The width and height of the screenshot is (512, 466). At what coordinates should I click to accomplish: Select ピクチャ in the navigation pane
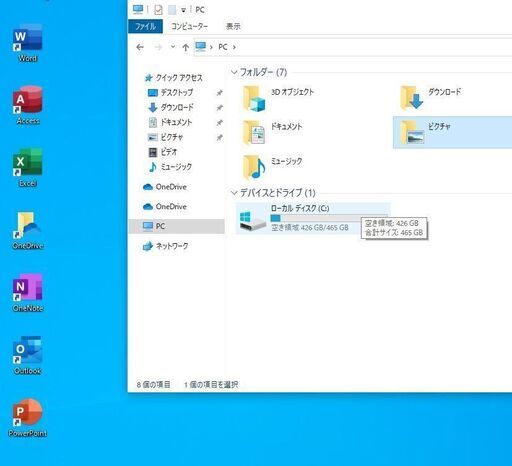click(x=165, y=137)
